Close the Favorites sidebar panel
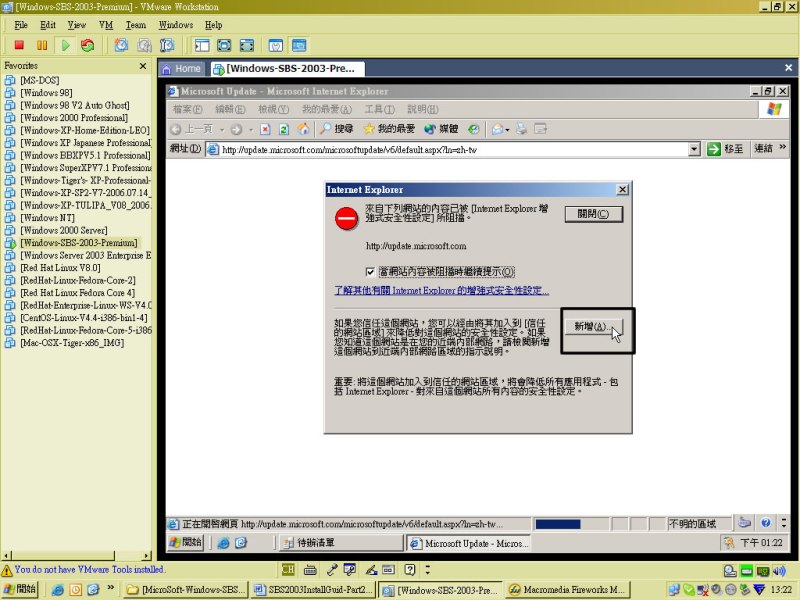Image resolution: width=800 pixels, height=600 pixels. pos(143,66)
